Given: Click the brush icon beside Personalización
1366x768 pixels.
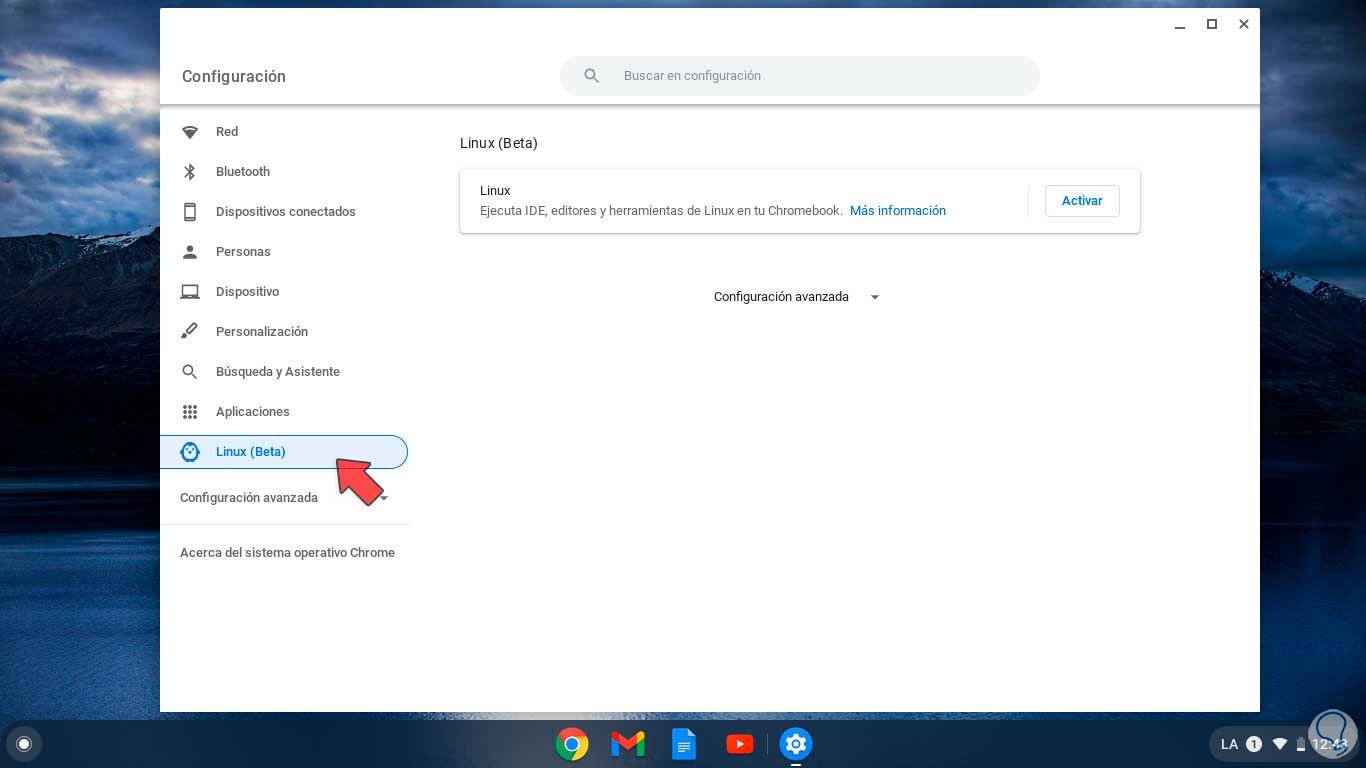Looking at the screenshot, I should point(190,332).
